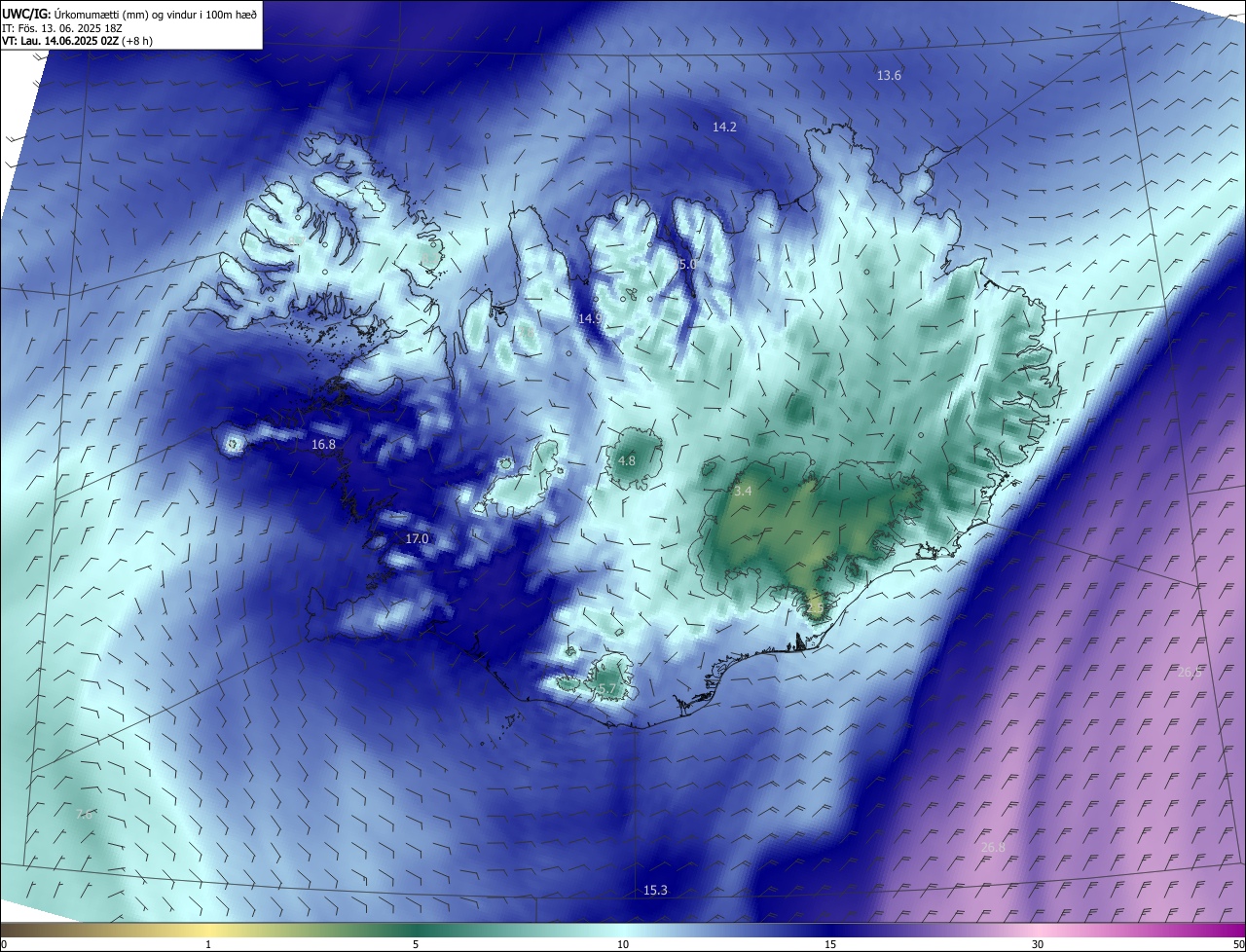The width and height of the screenshot is (1246, 952).
Task: Click the IT: Fös. 13. 06. 2025 18Z line
Action: 64,28
